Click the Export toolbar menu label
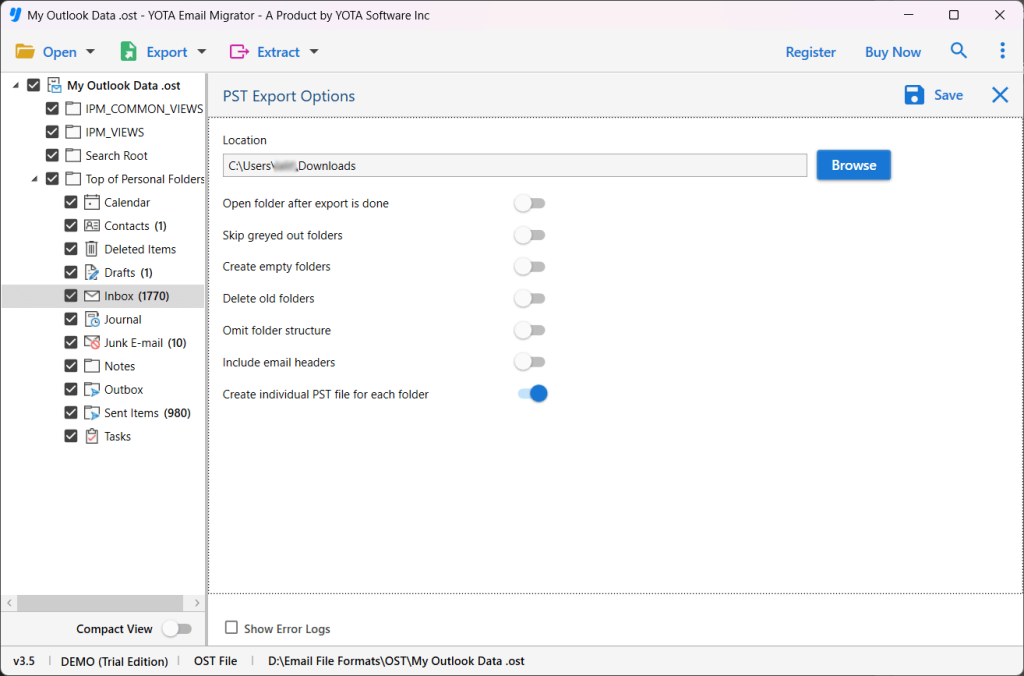This screenshot has height=676, width=1024. pyautogui.click(x=167, y=52)
